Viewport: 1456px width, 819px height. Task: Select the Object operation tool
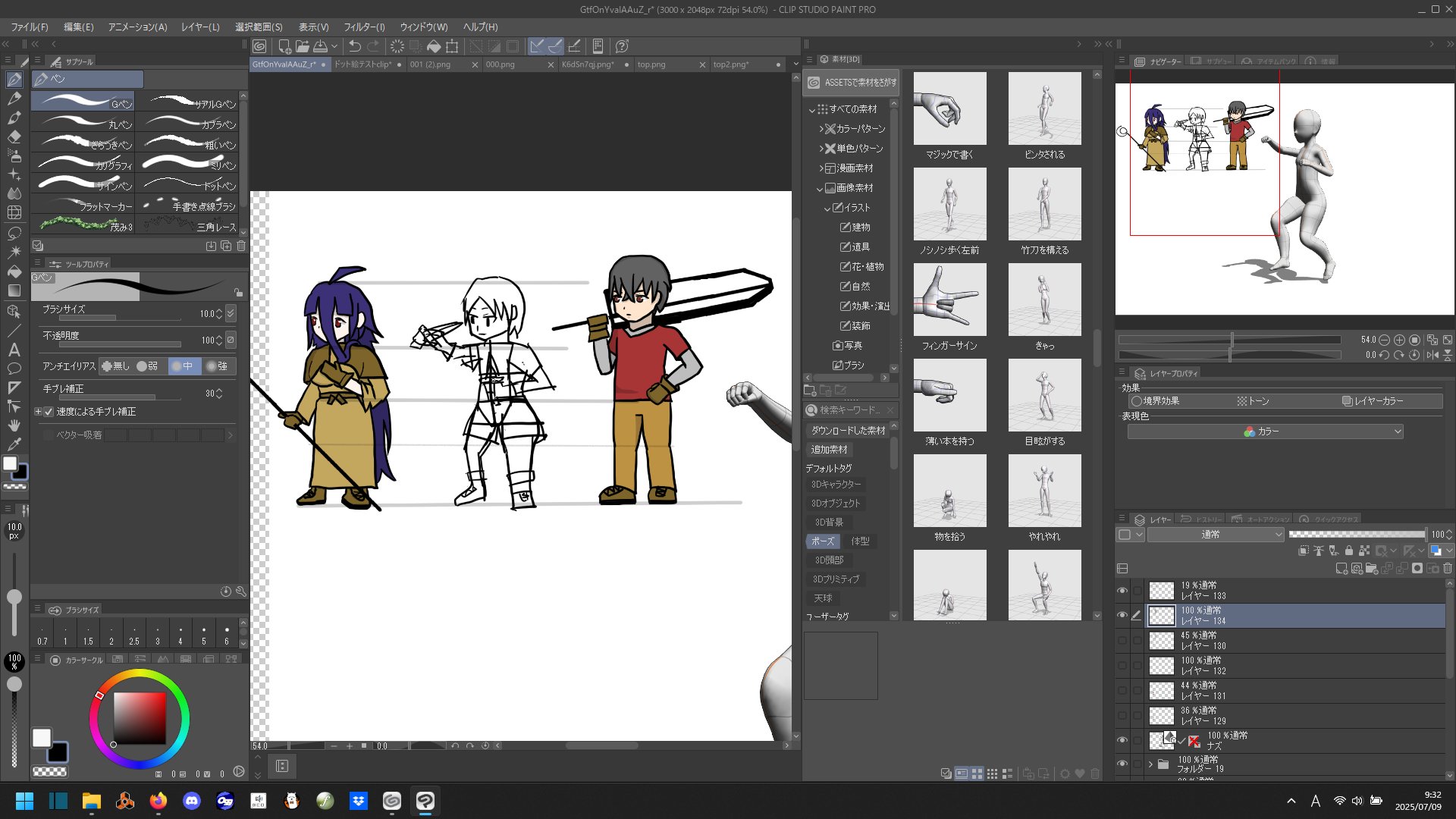point(14,311)
